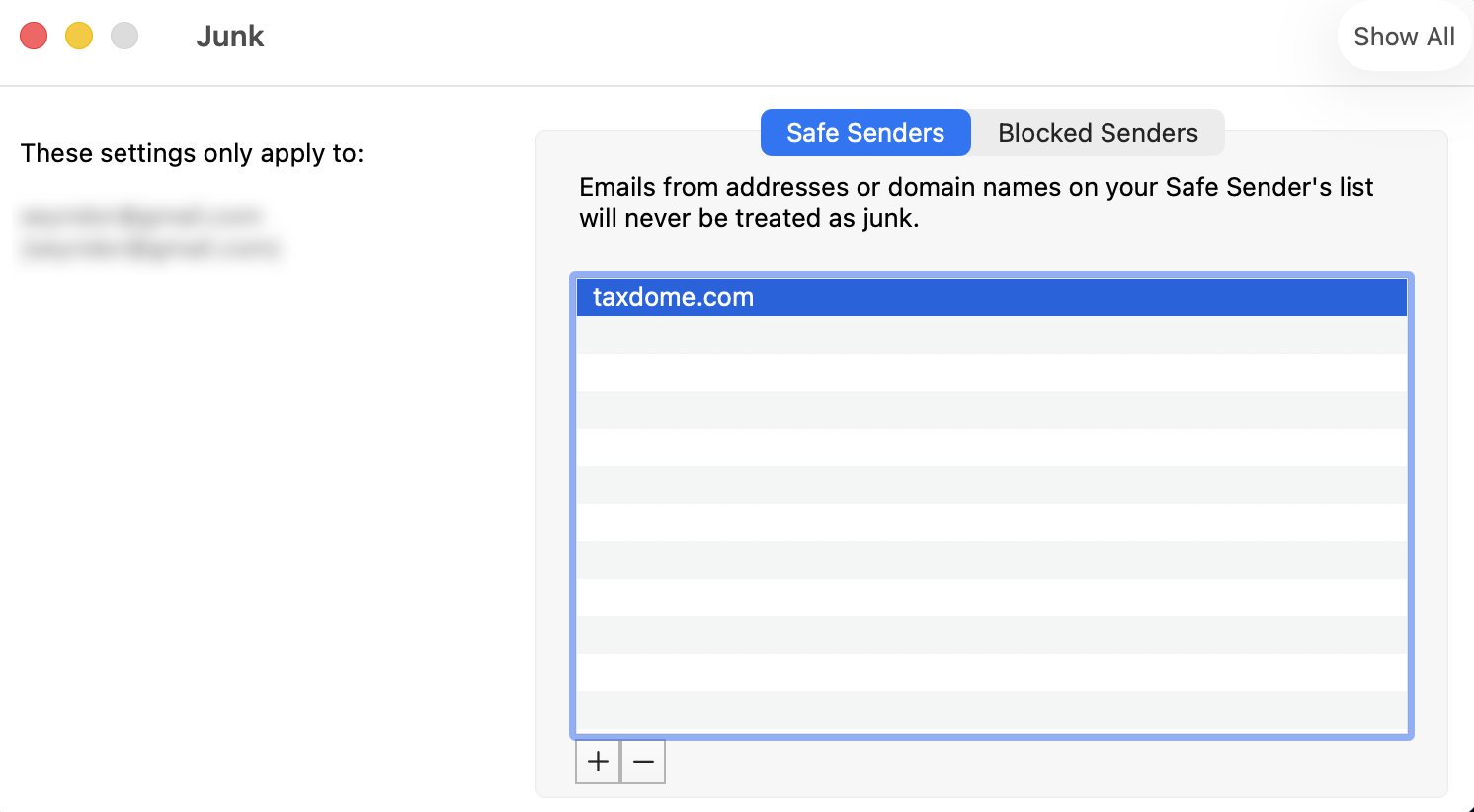
Task: Click the fourth row of the senders list
Action: coord(991,410)
